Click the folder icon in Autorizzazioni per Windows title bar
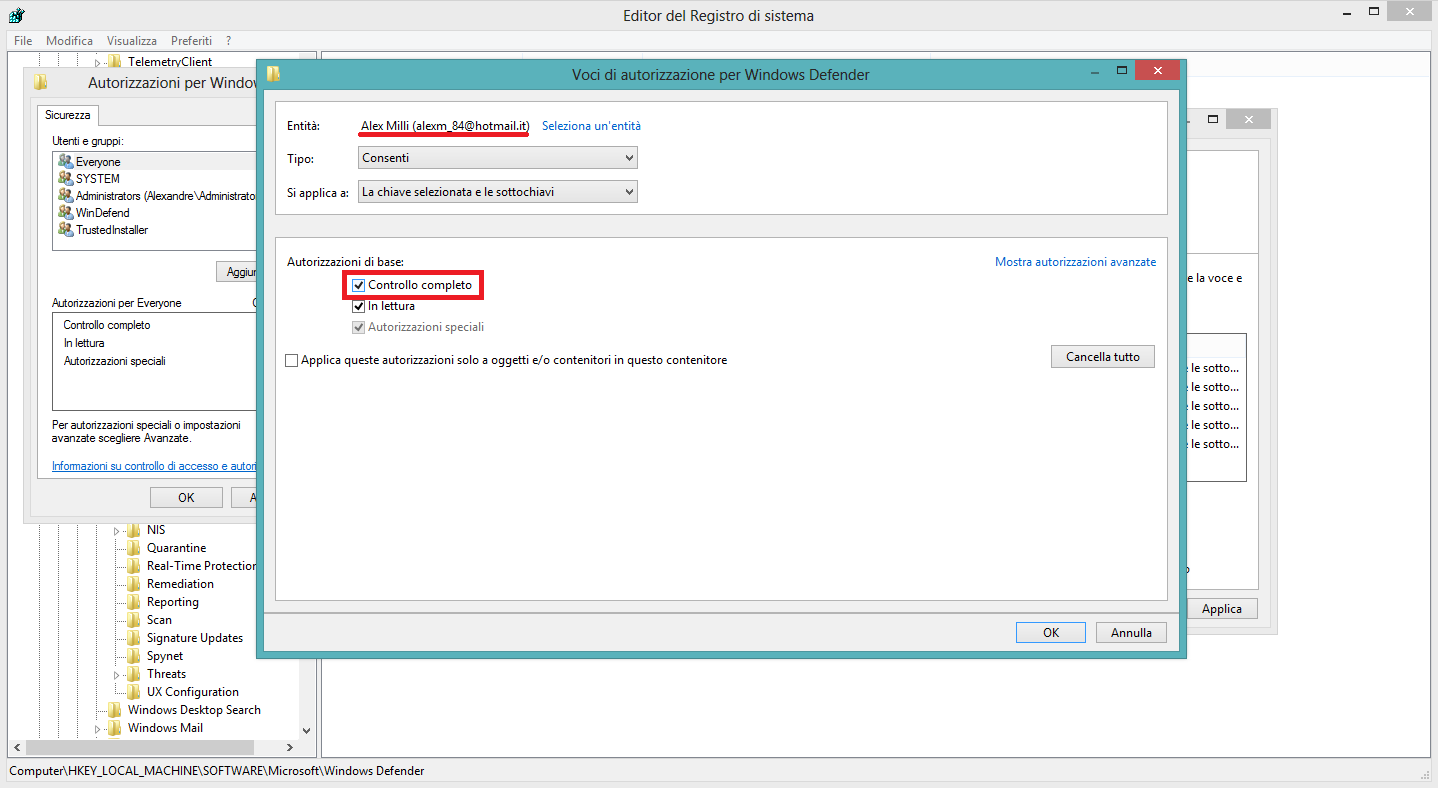 point(40,83)
